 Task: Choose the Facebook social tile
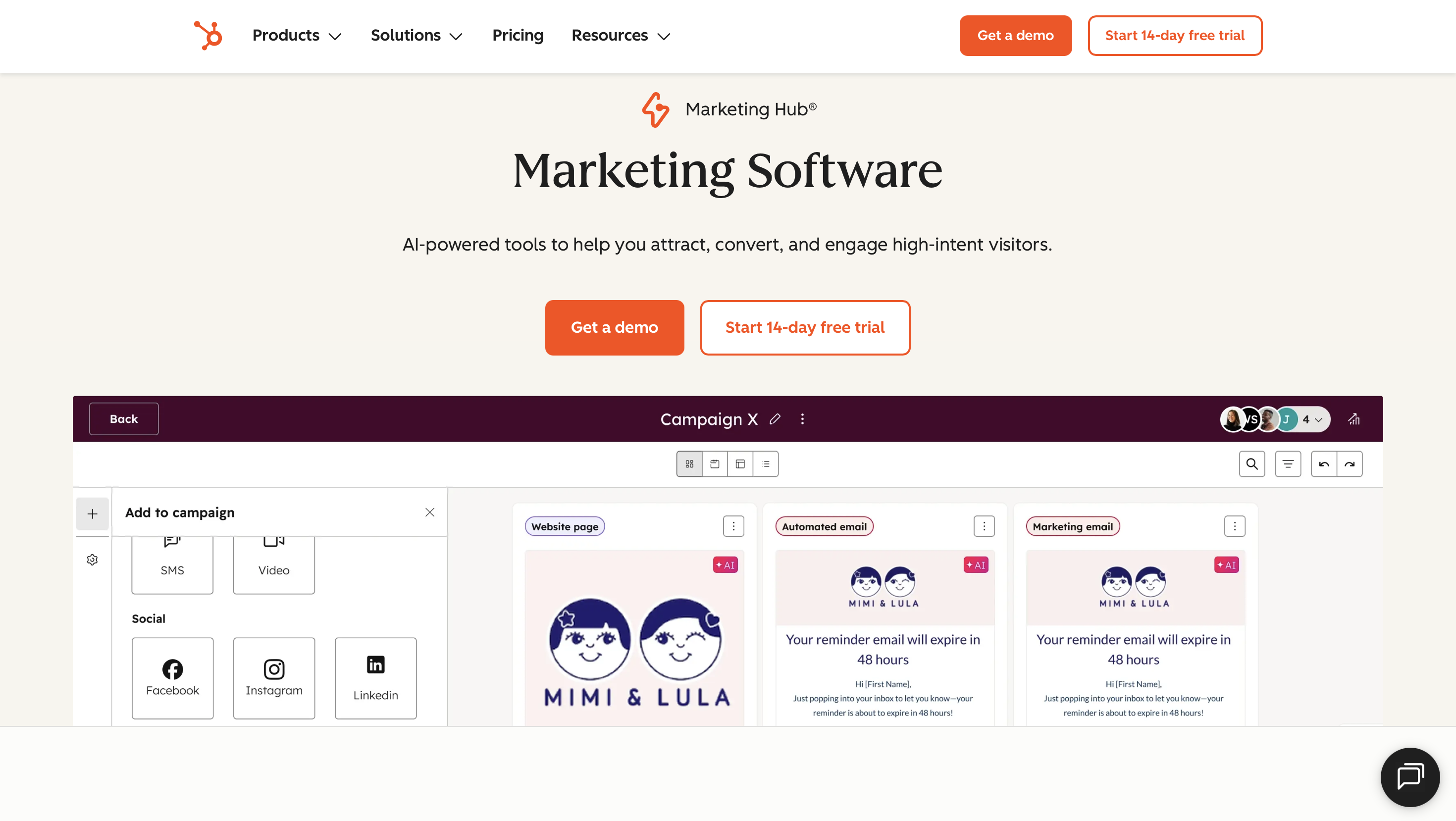point(172,678)
